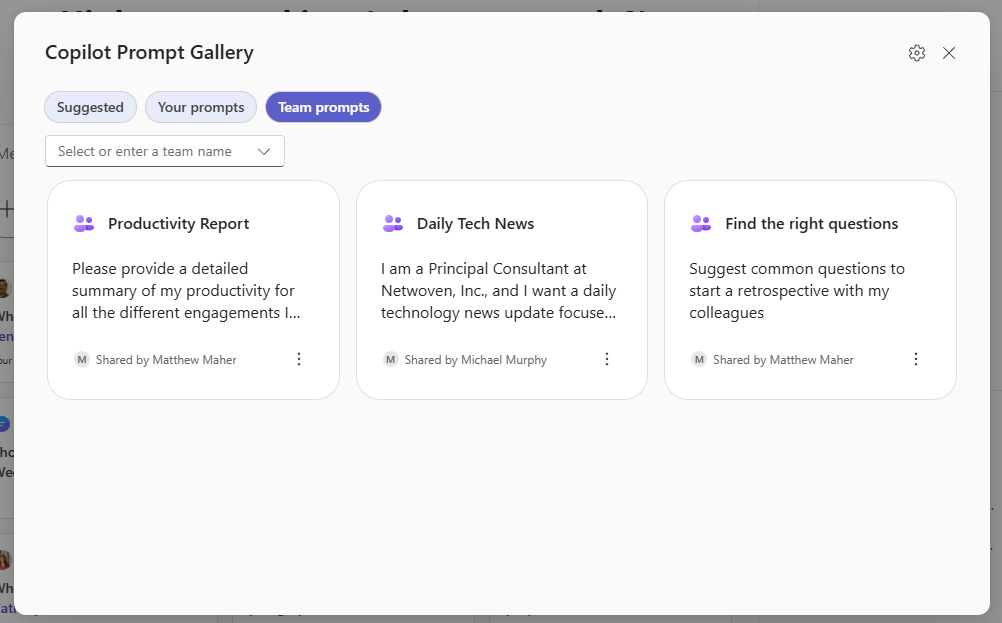Open more options for Productivity Report
The image size is (1002, 623).
(x=298, y=359)
